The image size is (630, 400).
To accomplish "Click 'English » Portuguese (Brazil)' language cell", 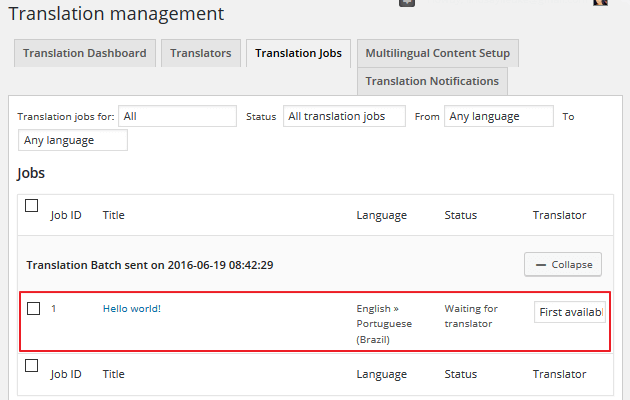I will pos(384,324).
